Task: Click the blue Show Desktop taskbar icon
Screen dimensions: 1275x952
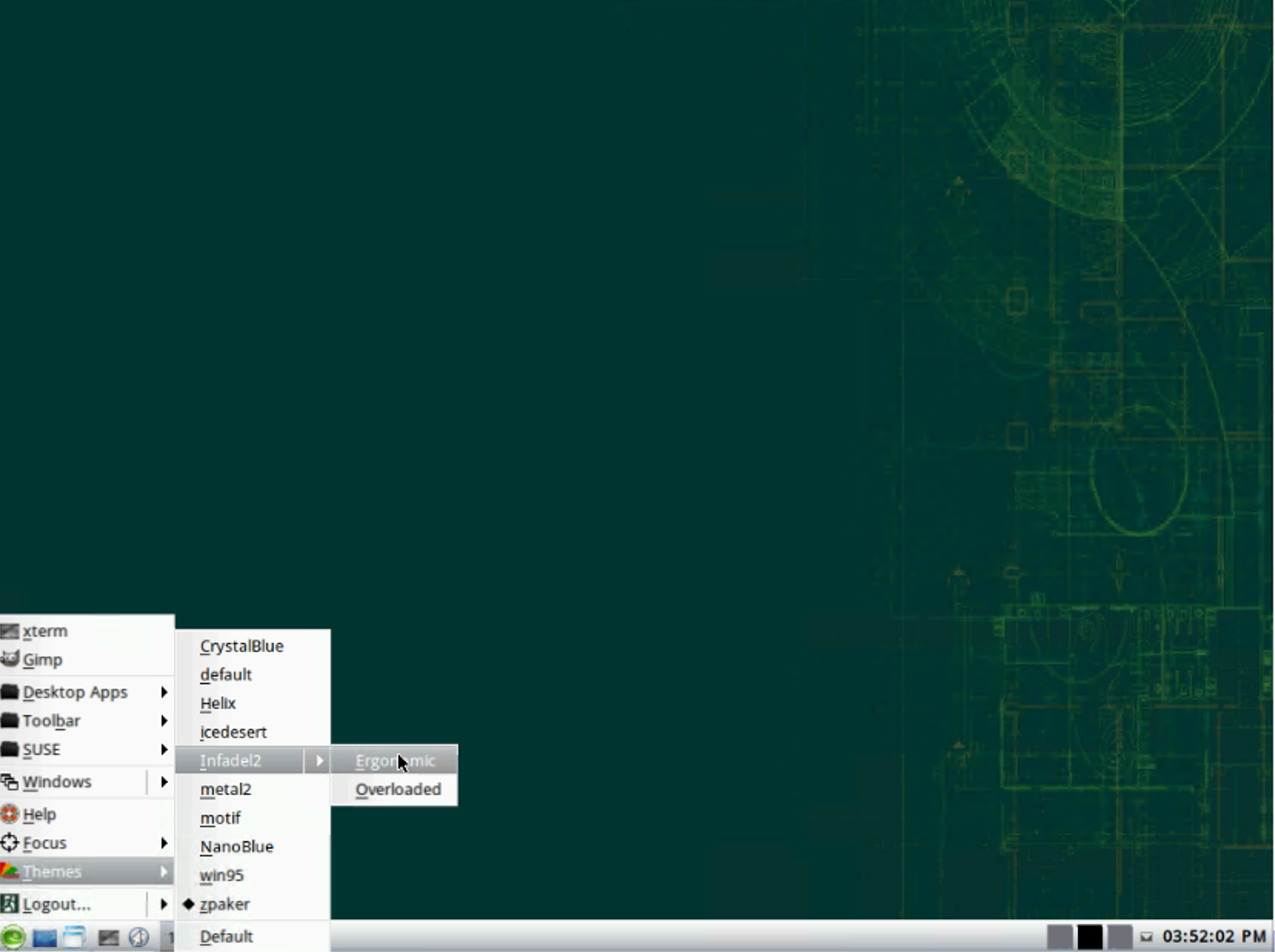Action: tap(45, 937)
